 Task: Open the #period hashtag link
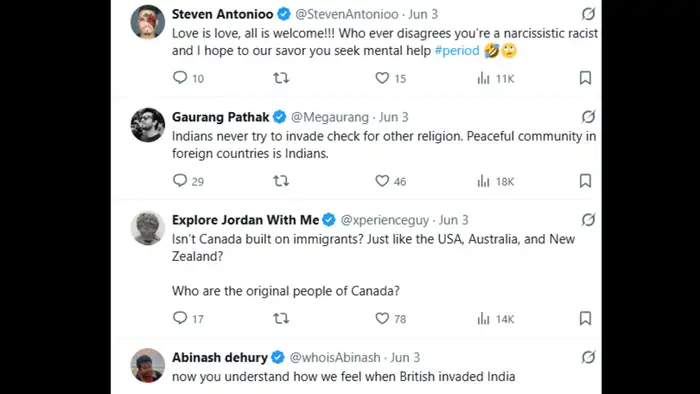click(x=457, y=51)
